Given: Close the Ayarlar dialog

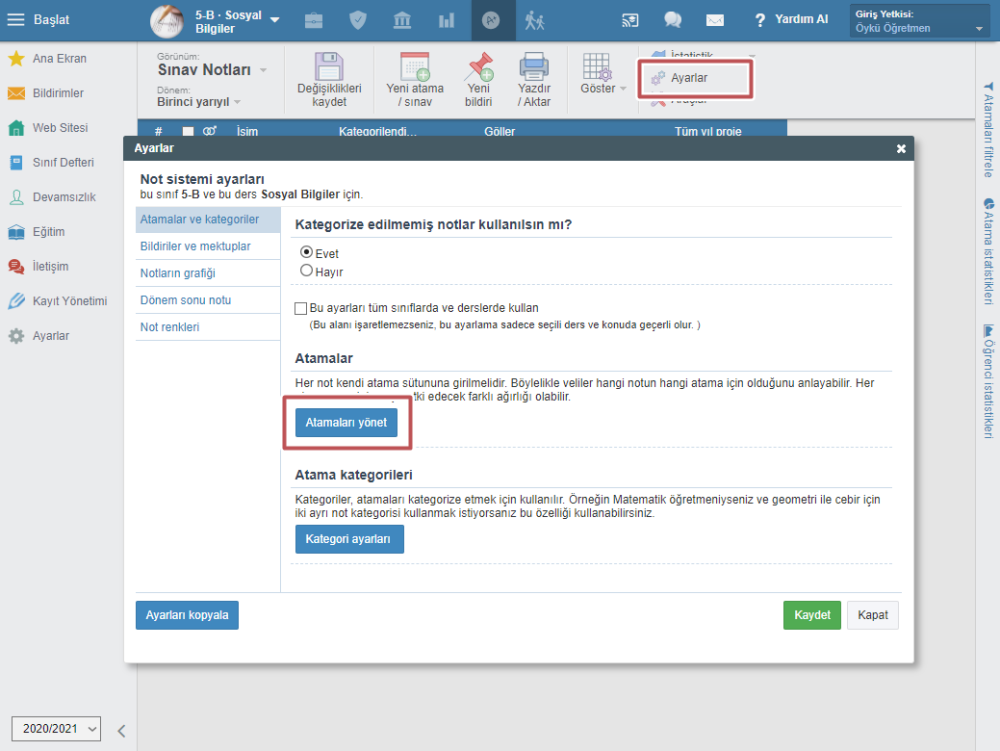Looking at the screenshot, I should pyautogui.click(x=901, y=149).
